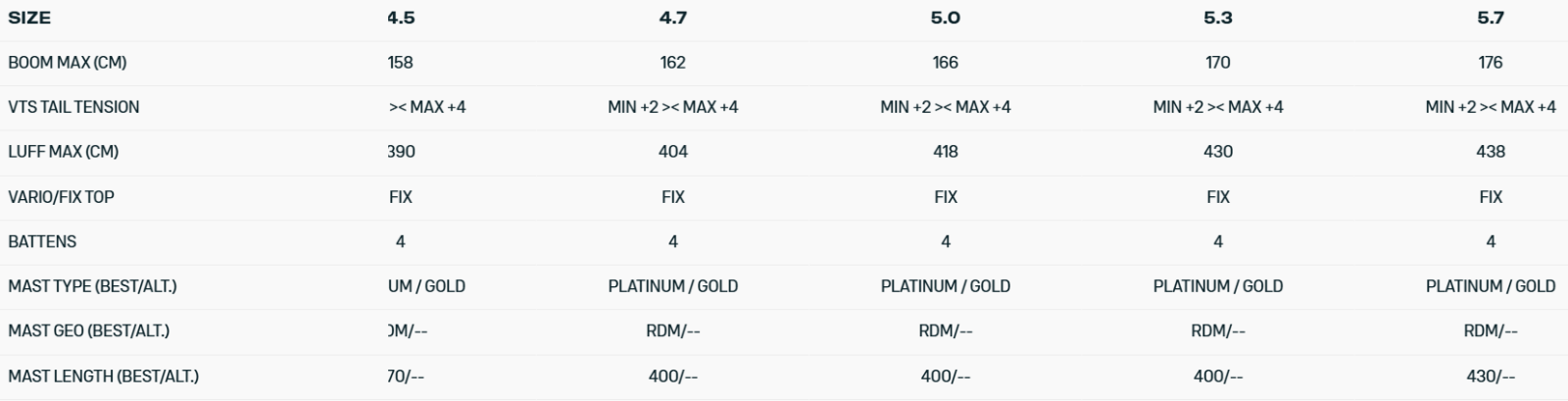Select the VARIO/FIX TOP row label
This screenshot has width=1568, height=401.
(x=61, y=197)
